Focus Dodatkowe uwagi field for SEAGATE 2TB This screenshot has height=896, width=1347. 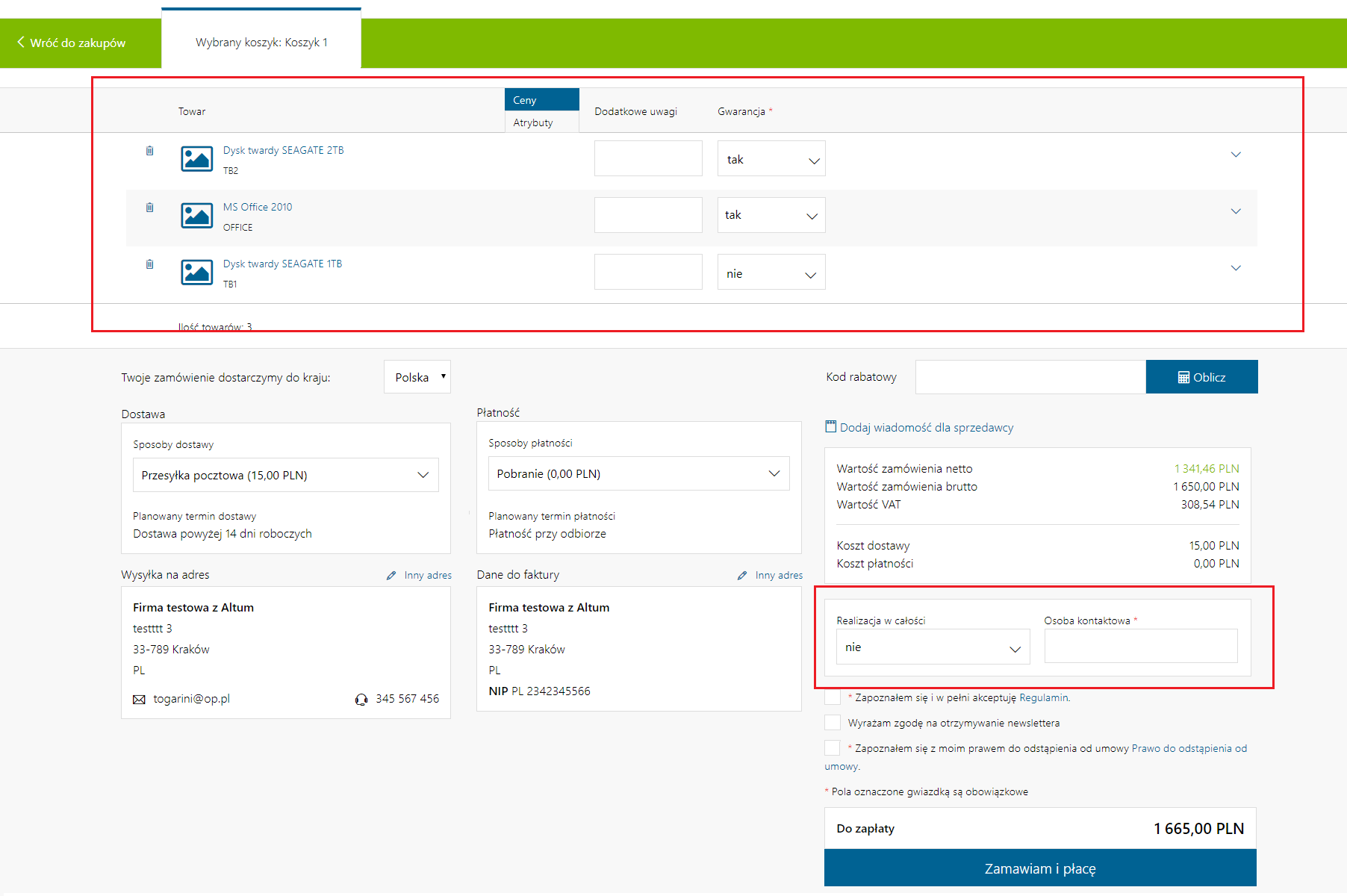tap(648, 158)
